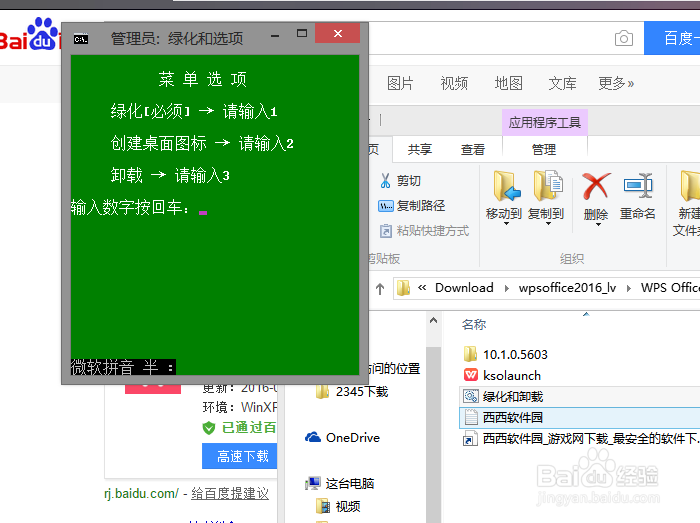
Task: Click the 2345下载 folder icon
Action: (323, 392)
